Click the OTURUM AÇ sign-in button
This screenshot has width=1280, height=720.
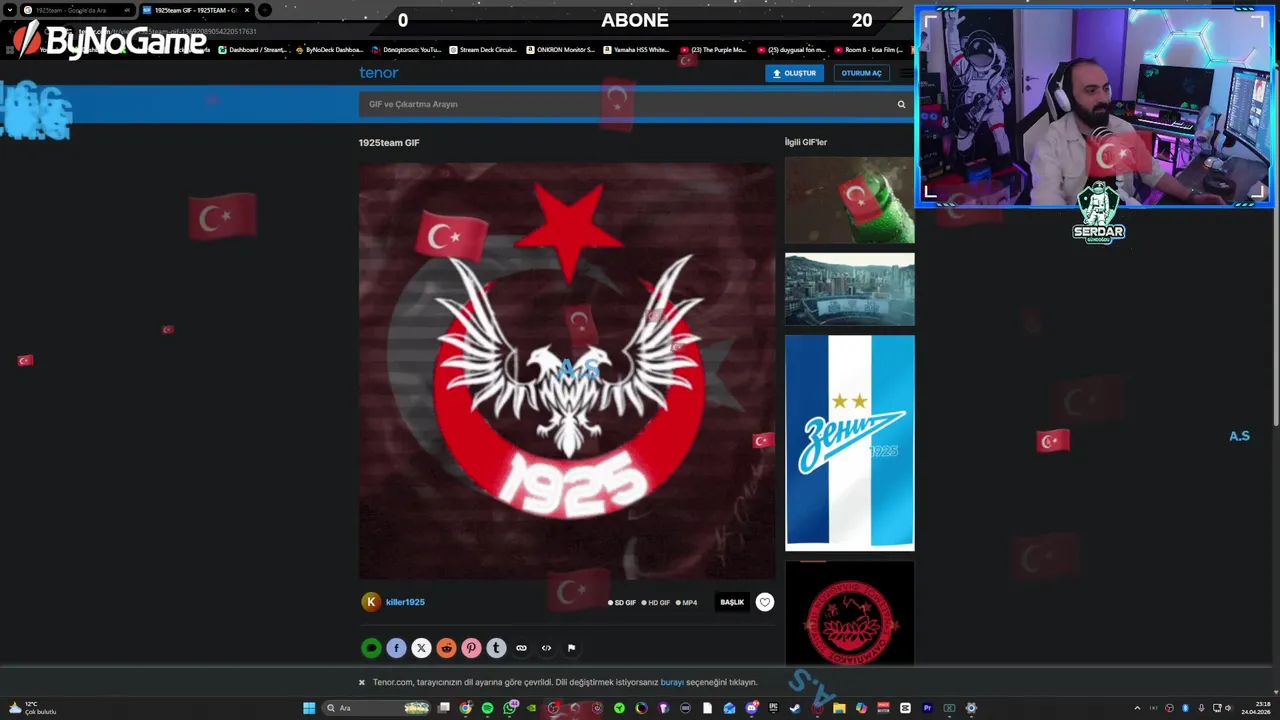point(861,73)
